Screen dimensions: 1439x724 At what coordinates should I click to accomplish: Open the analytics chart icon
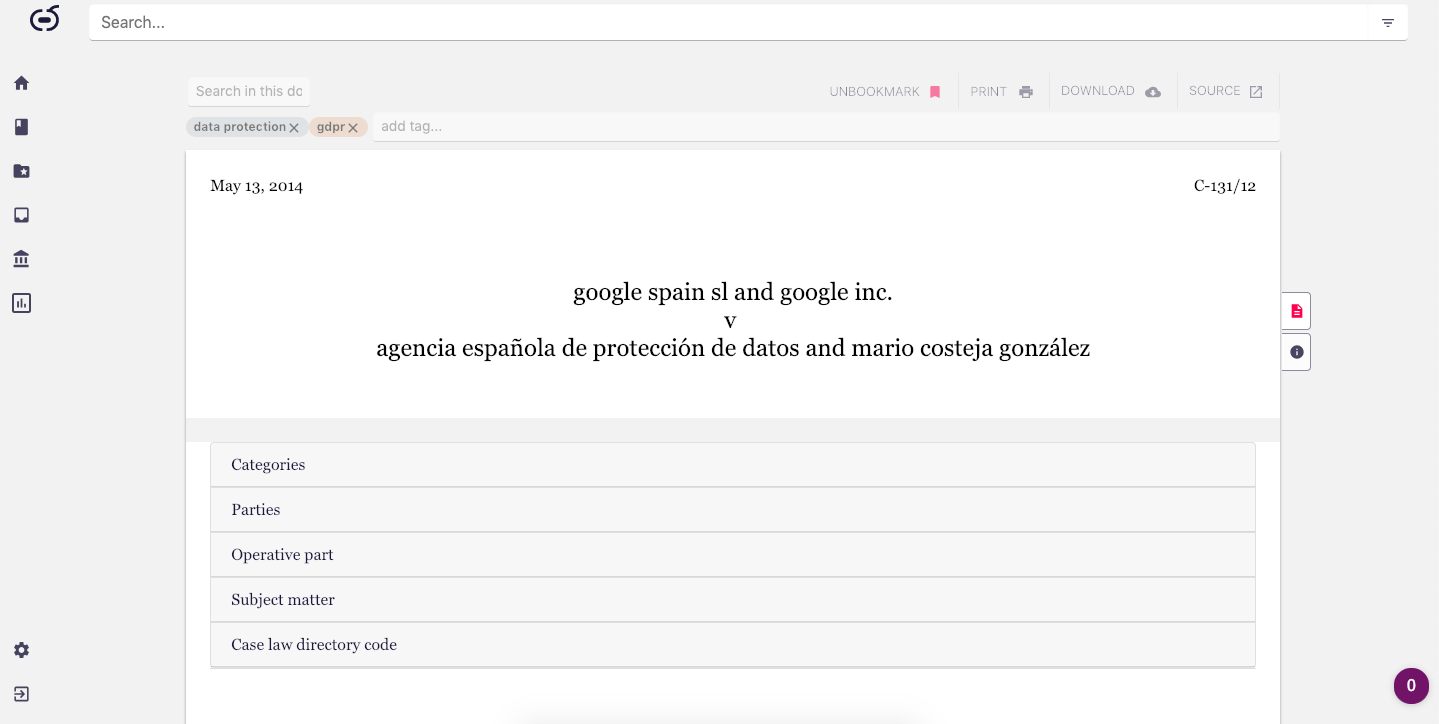(21, 303)
